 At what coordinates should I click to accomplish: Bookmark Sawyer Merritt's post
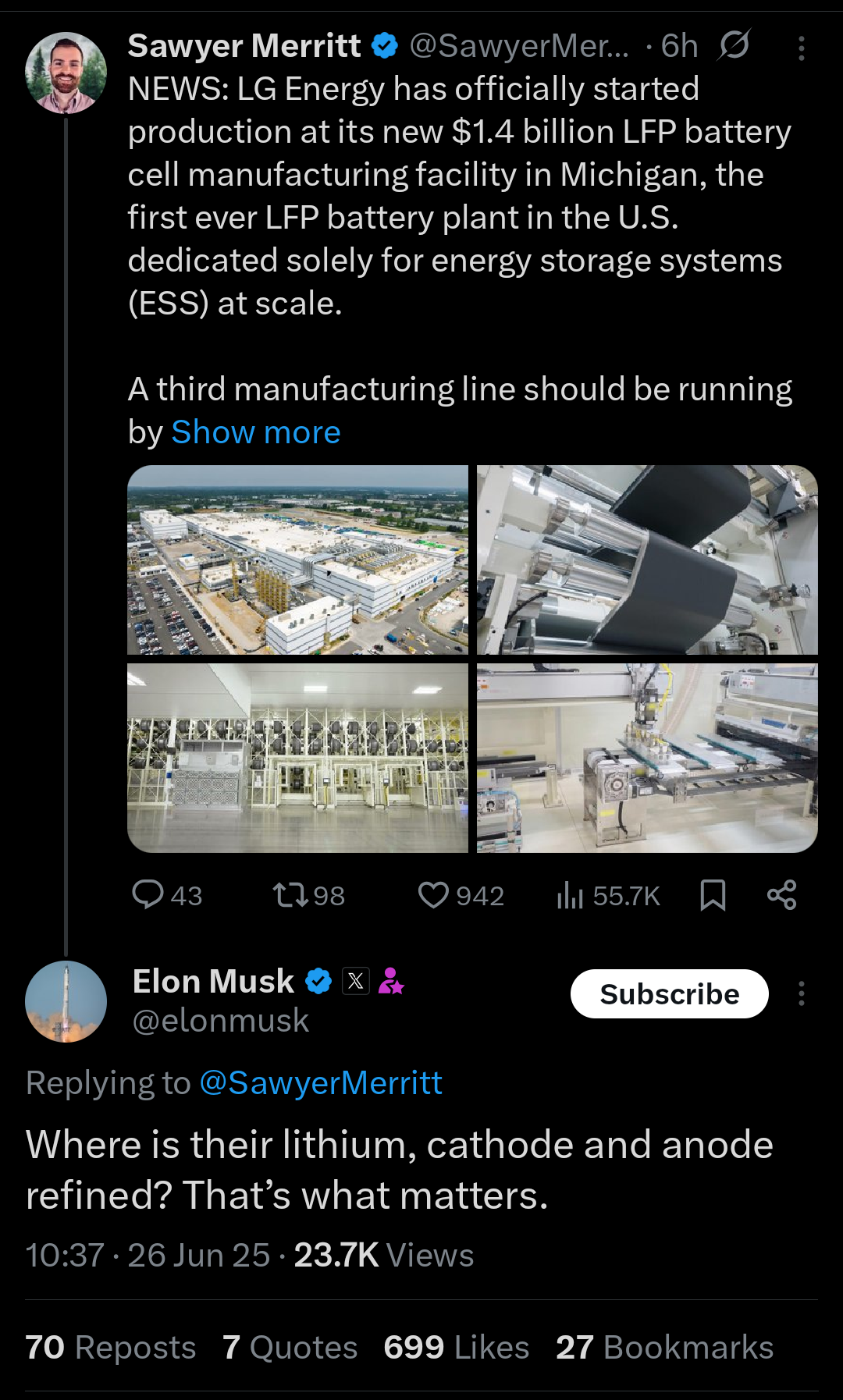tap(713, 894)
